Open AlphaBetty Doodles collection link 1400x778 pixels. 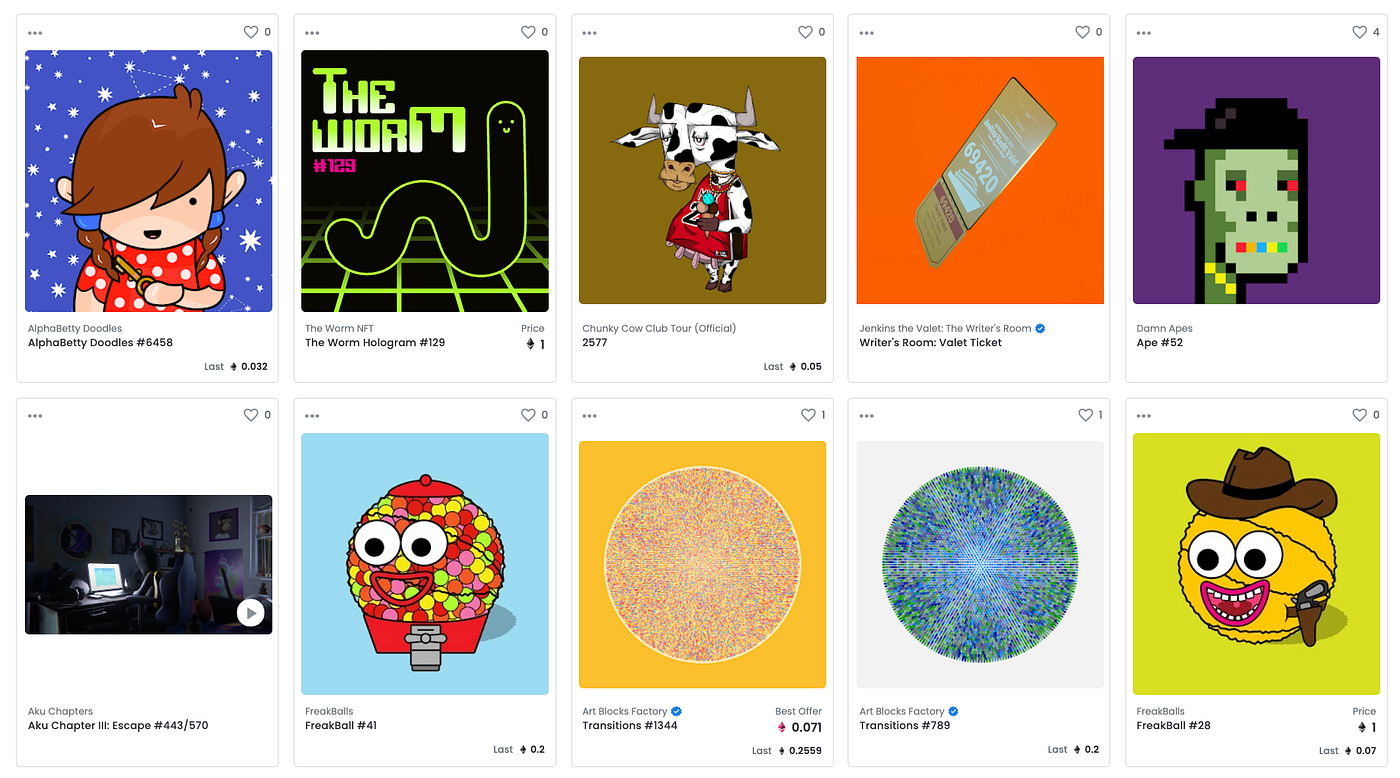pos(75,328)
